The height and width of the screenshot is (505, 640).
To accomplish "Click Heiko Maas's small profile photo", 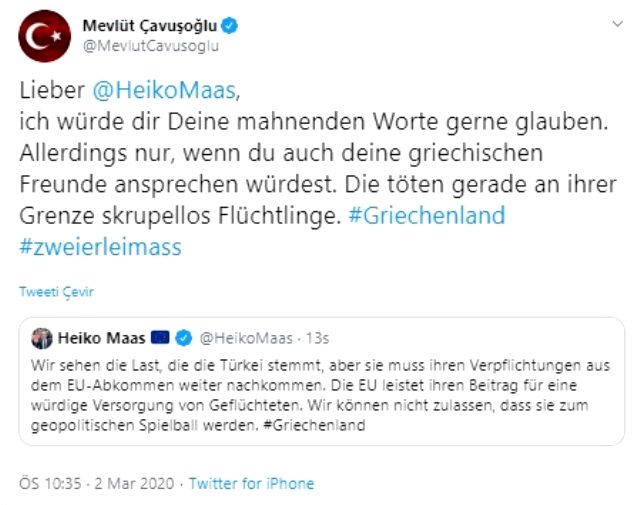I will coord(42,338).
